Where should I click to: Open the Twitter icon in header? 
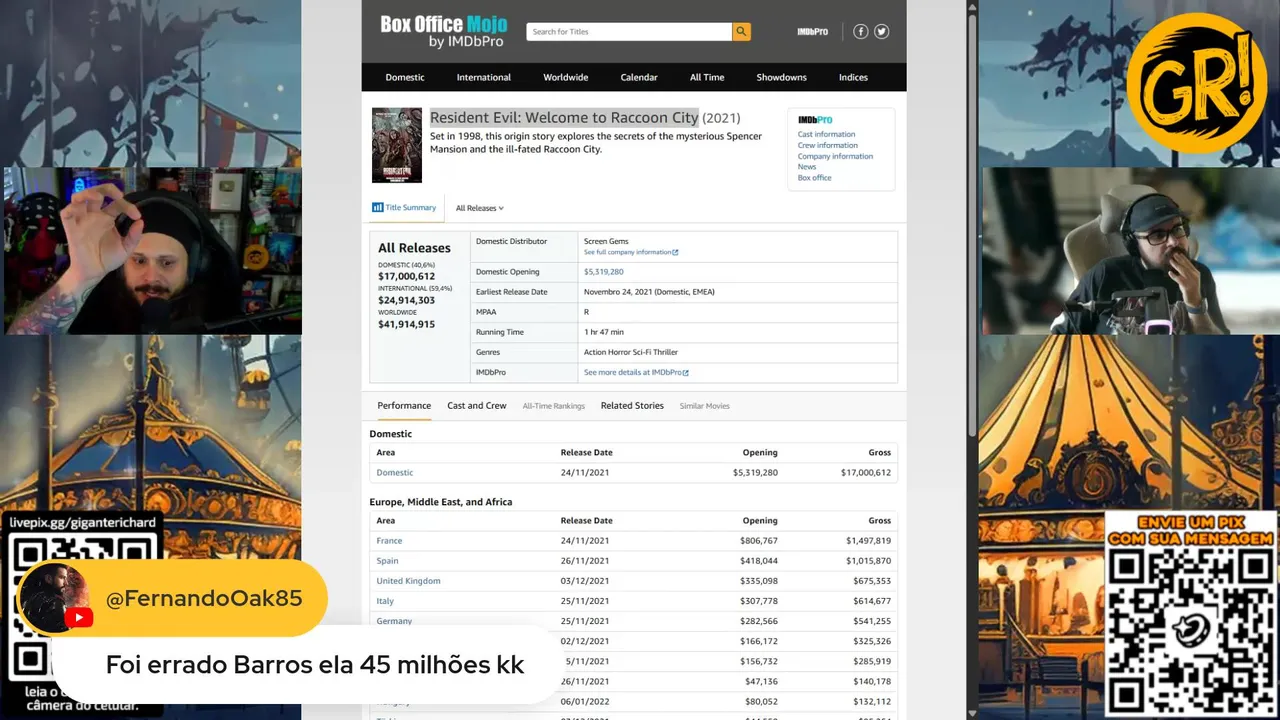click(x=881, y=32)
